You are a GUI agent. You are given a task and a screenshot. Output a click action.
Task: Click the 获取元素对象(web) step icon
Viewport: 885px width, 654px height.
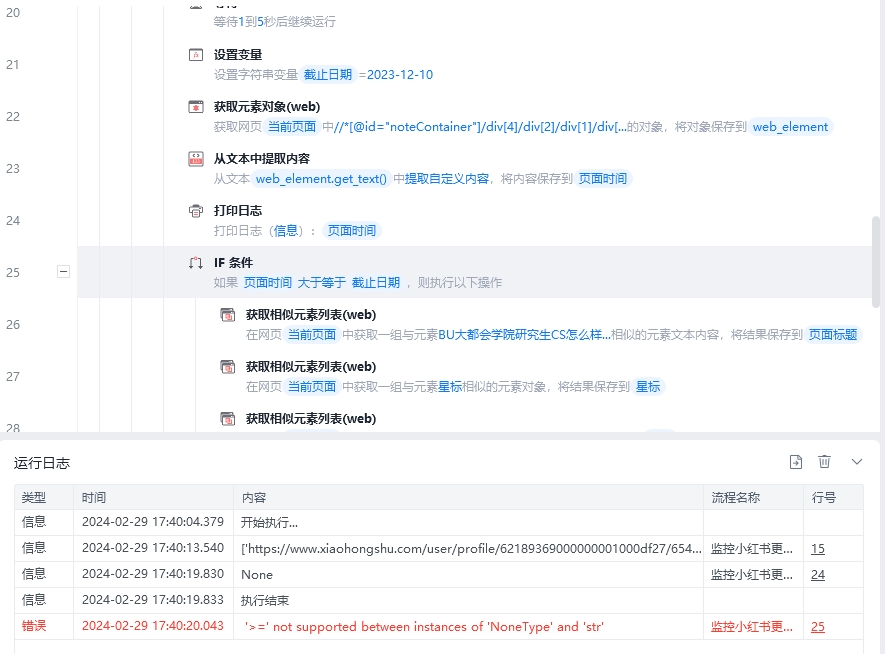click(196, 107)
